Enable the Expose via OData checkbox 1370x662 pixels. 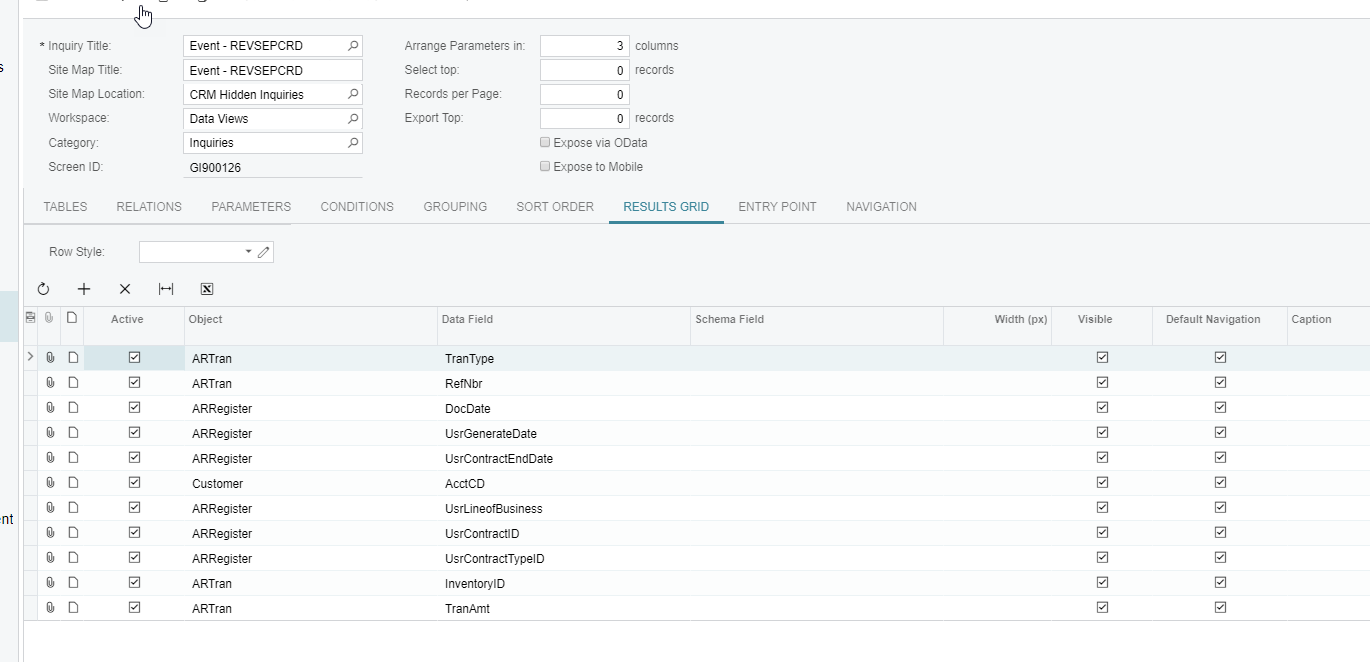[x=545, y=143]
